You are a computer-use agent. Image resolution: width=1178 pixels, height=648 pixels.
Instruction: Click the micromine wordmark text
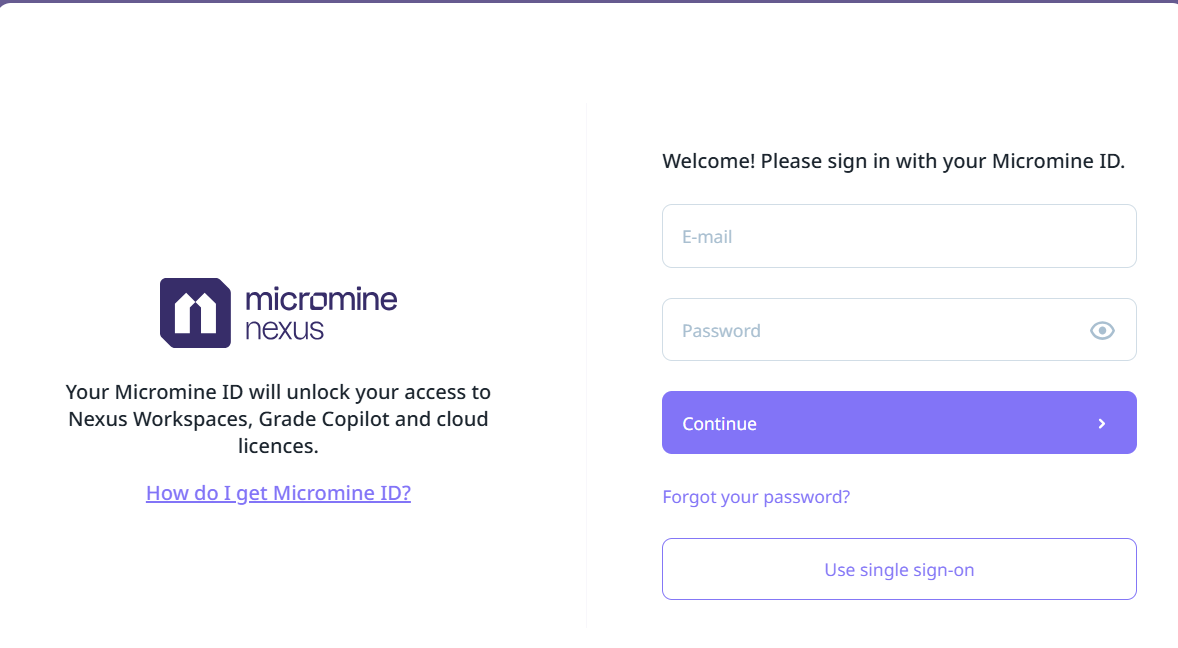(x=321, y=298)
